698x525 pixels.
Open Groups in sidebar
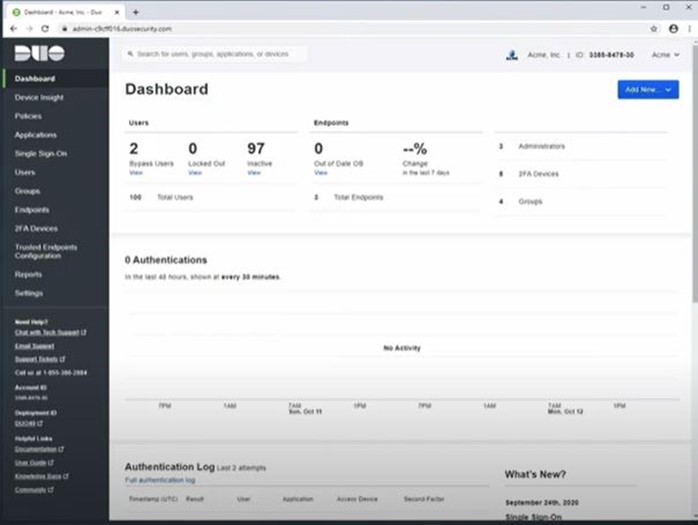pos(27,191)
